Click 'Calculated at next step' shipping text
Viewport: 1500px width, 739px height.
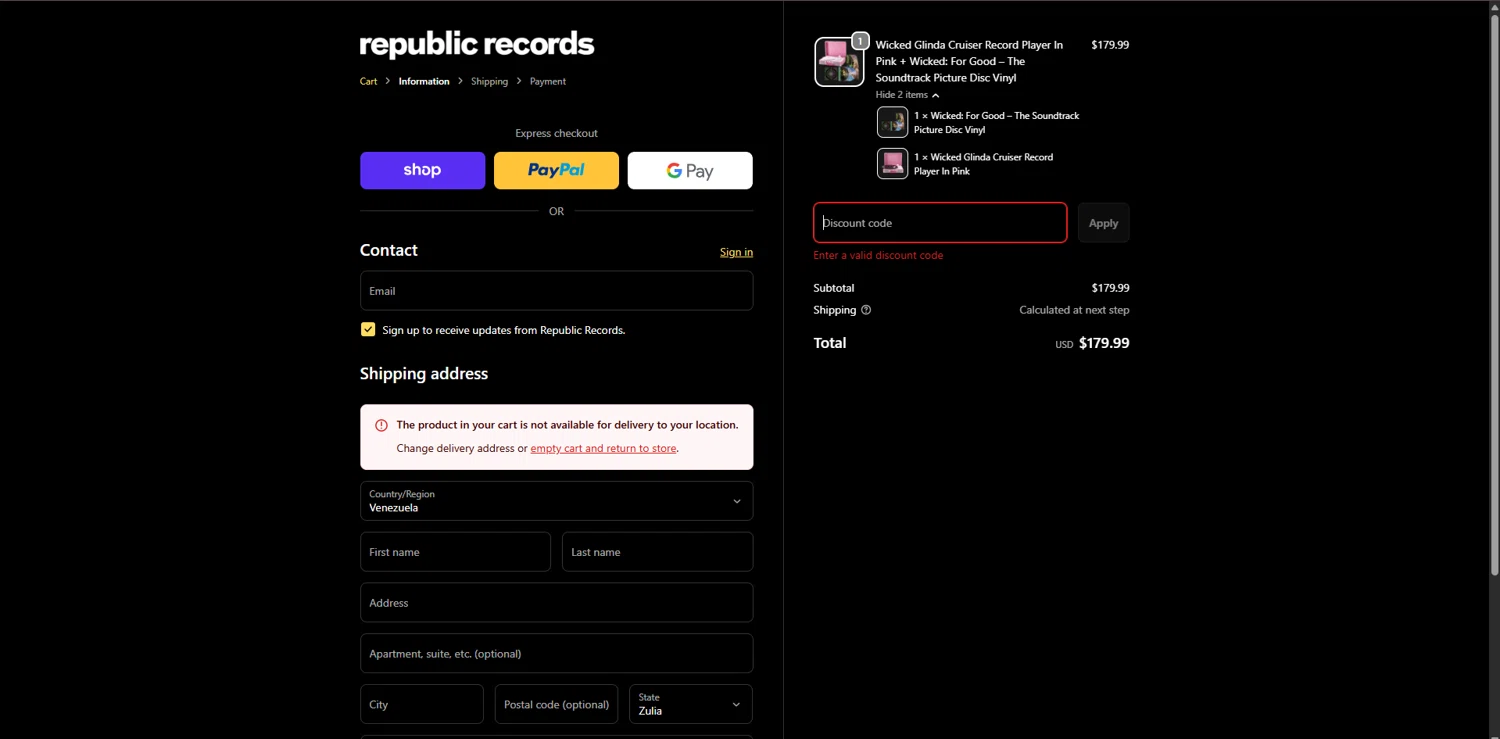(1074, 310)
